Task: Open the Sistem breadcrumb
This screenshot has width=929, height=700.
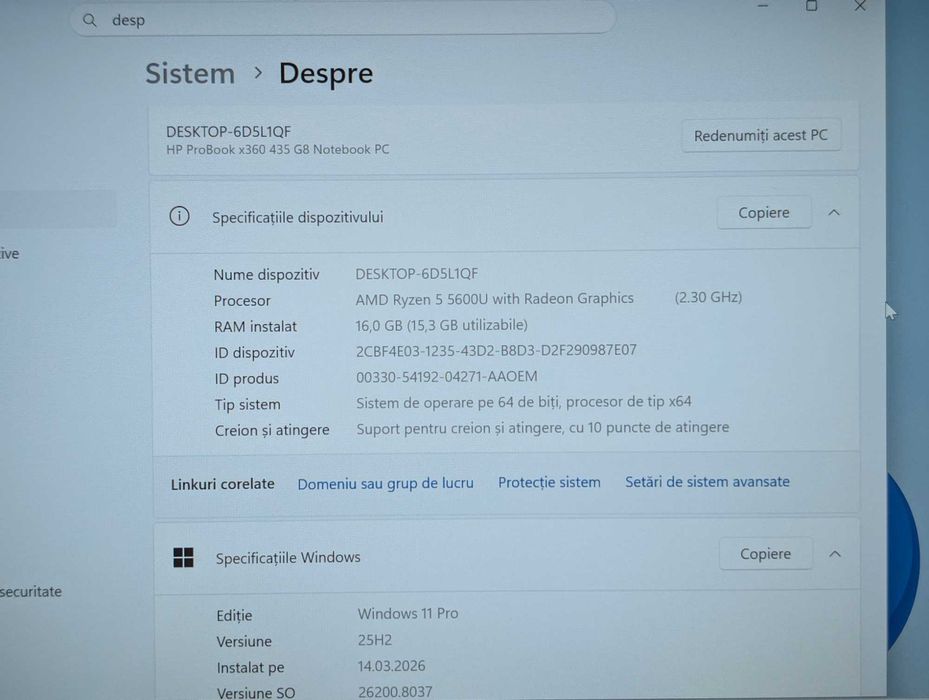Action: pyautogui.click(x=190, y=73)
